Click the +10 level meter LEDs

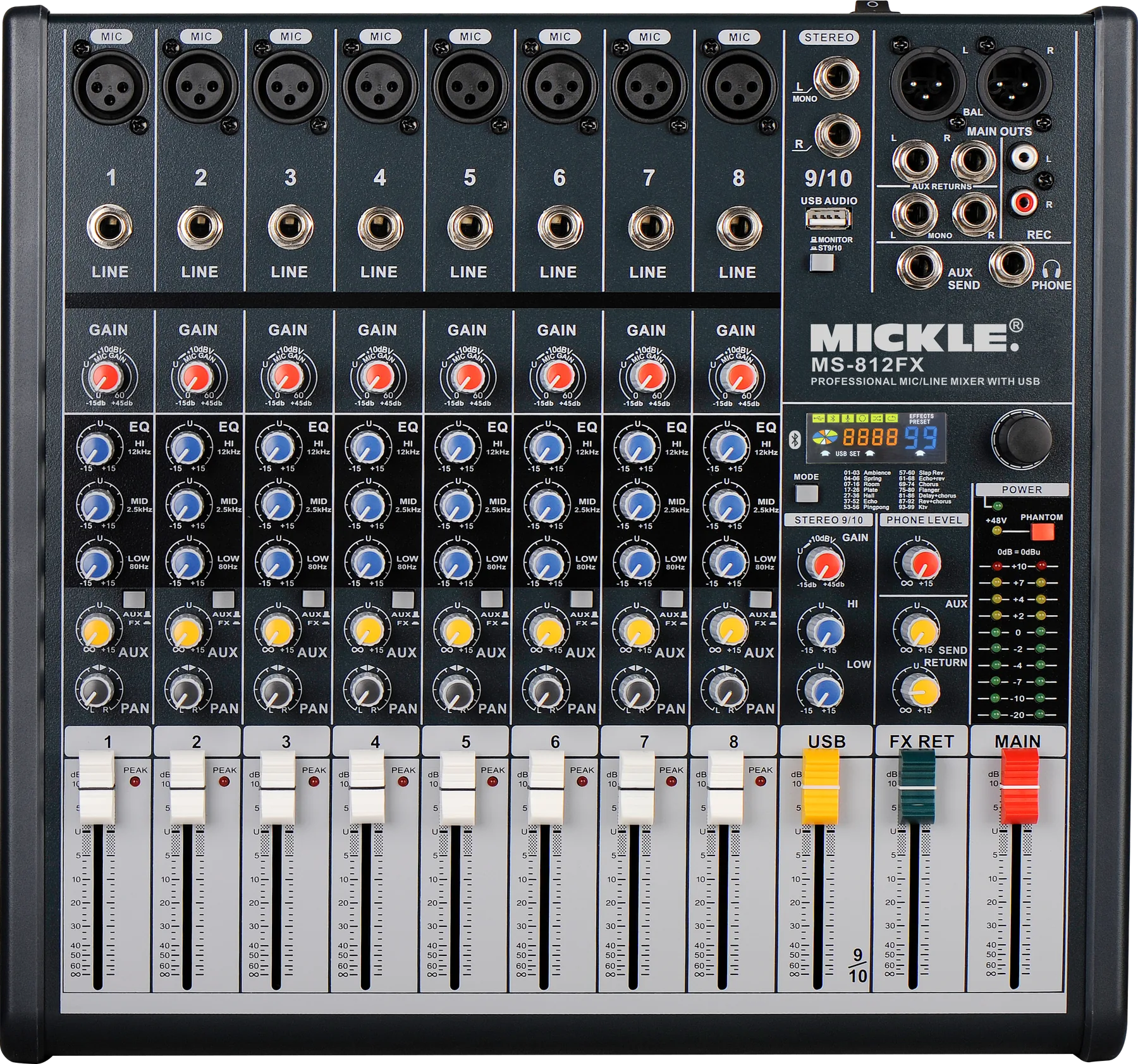click(x=1019, y=566)
